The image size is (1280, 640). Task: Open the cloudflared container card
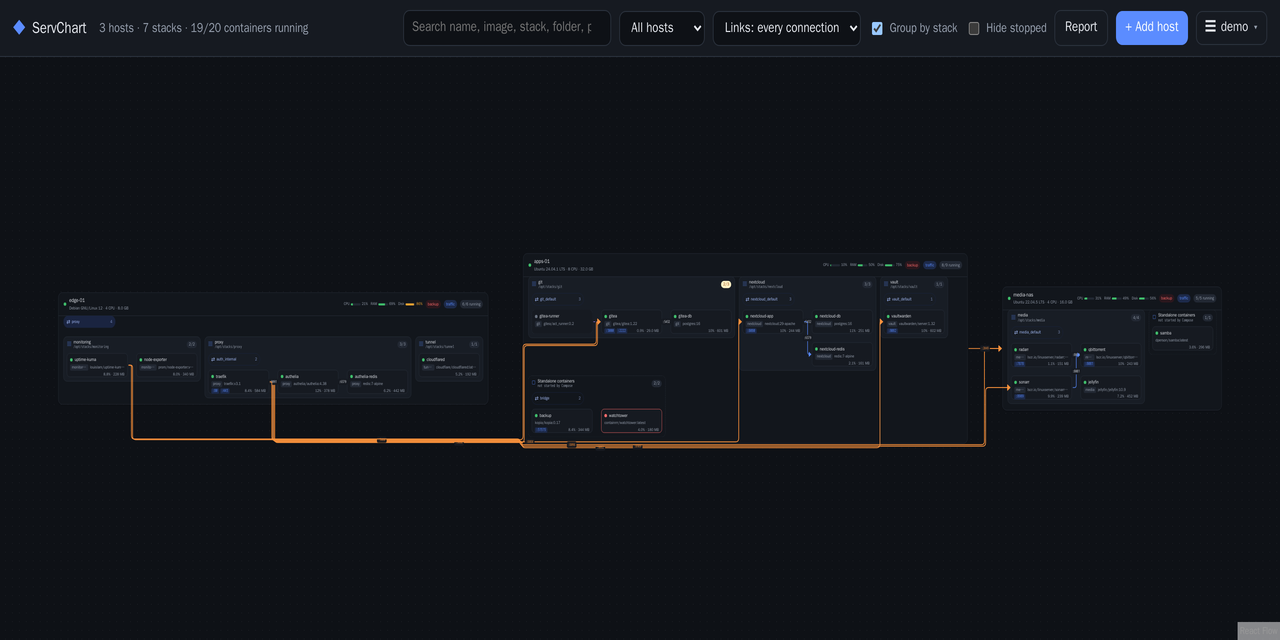449,366
